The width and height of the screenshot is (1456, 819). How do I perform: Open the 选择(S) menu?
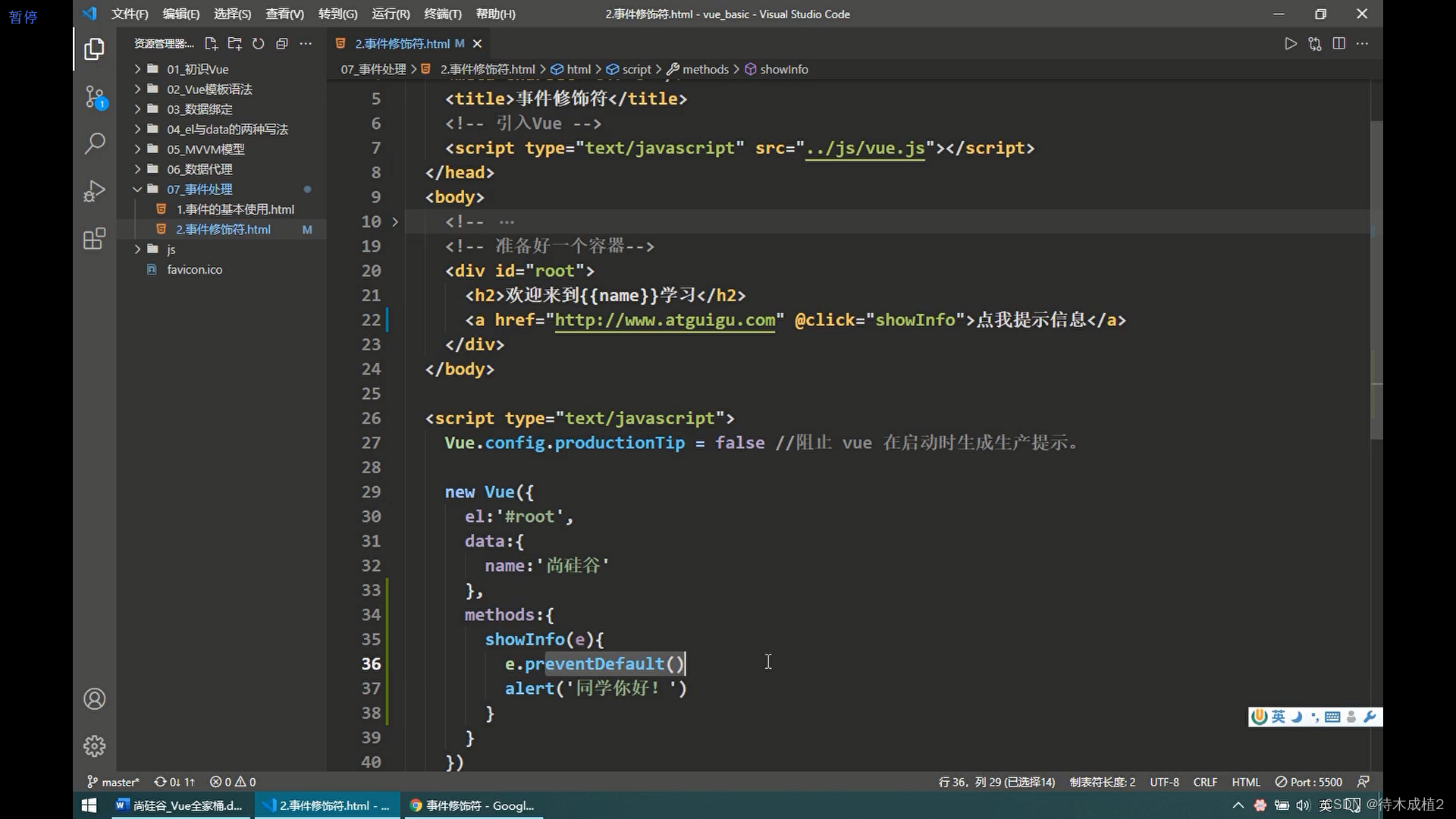pyautogui.click(x=232, y=14)
